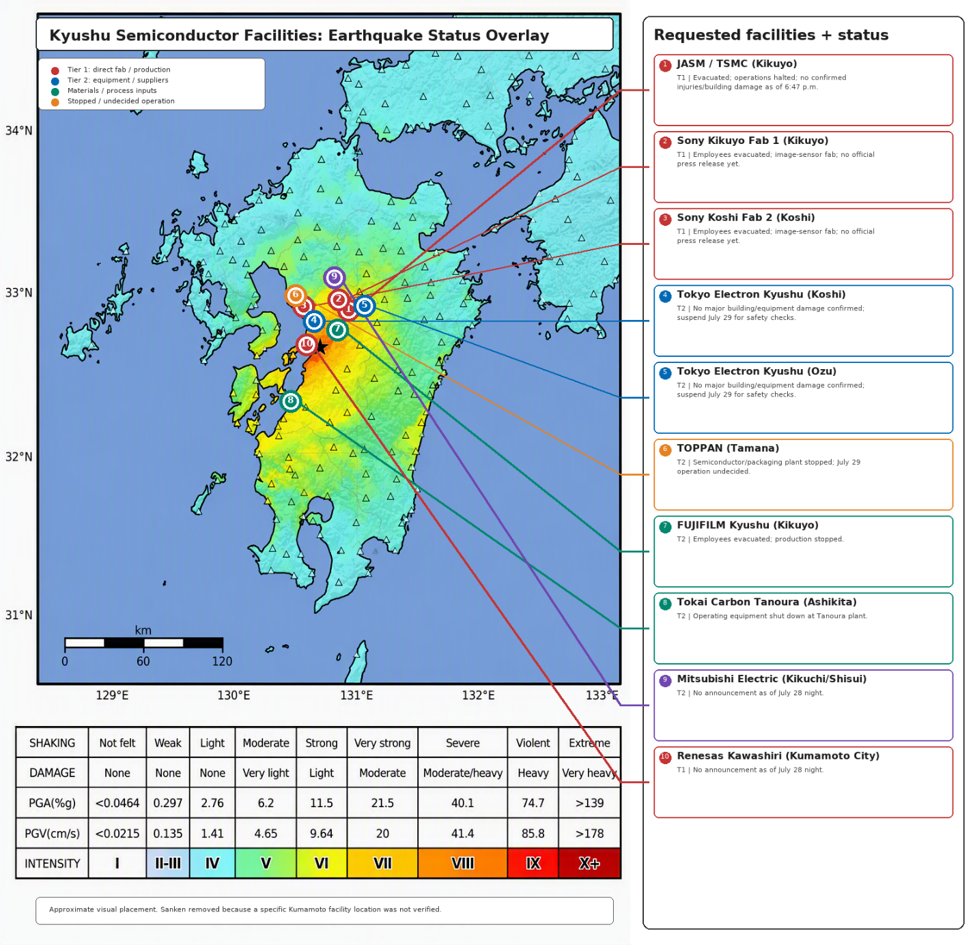The image size is (975, 945).
Task: Click badge 3 on the Sony Koshi Fab 2 card
Action: [665, 219]
